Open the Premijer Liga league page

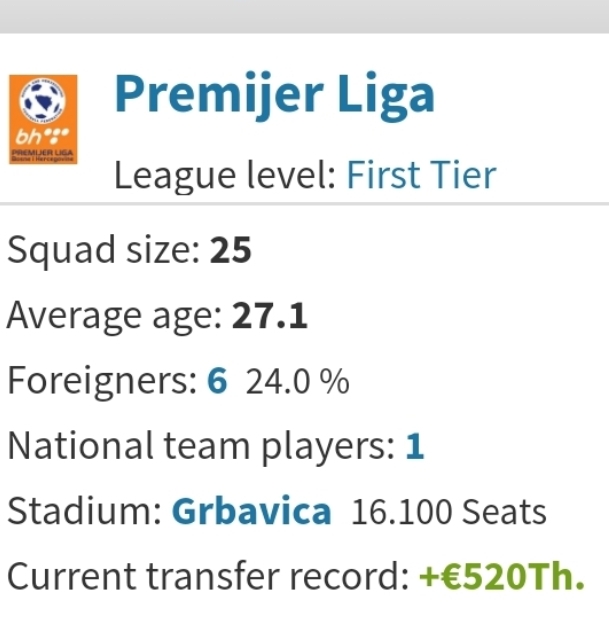pyautogui.click(x=275, y=96)
